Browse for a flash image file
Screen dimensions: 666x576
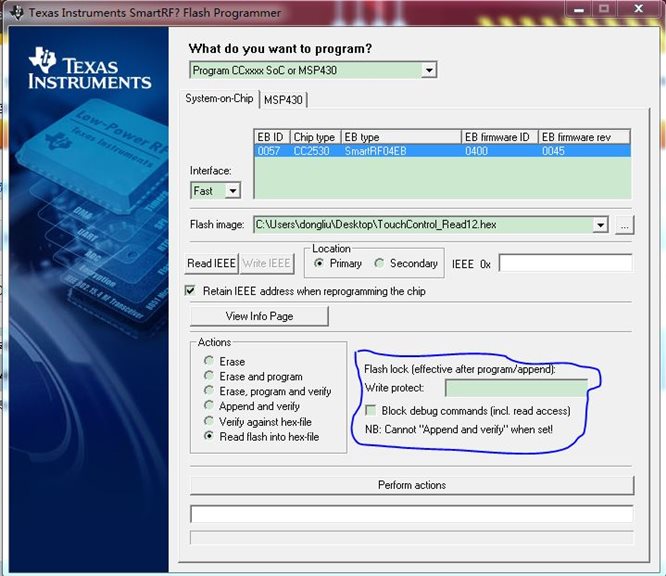click(624, 225)
